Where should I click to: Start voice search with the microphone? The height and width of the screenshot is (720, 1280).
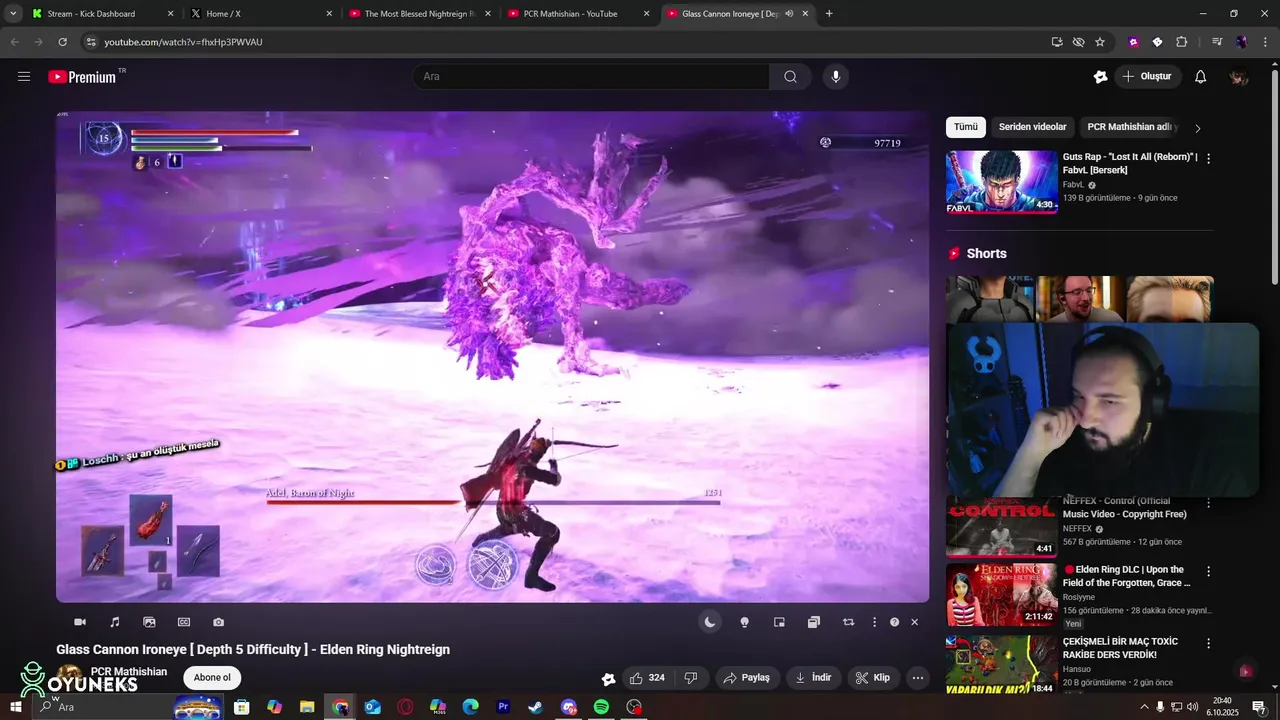click(x=836, y=76)
